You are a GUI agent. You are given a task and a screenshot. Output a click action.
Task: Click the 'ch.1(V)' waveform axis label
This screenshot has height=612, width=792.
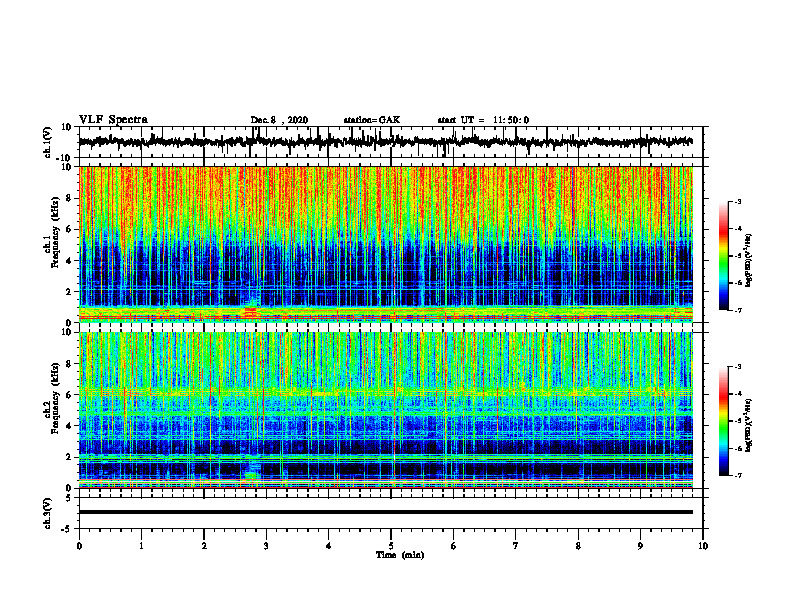pos(48,142)
